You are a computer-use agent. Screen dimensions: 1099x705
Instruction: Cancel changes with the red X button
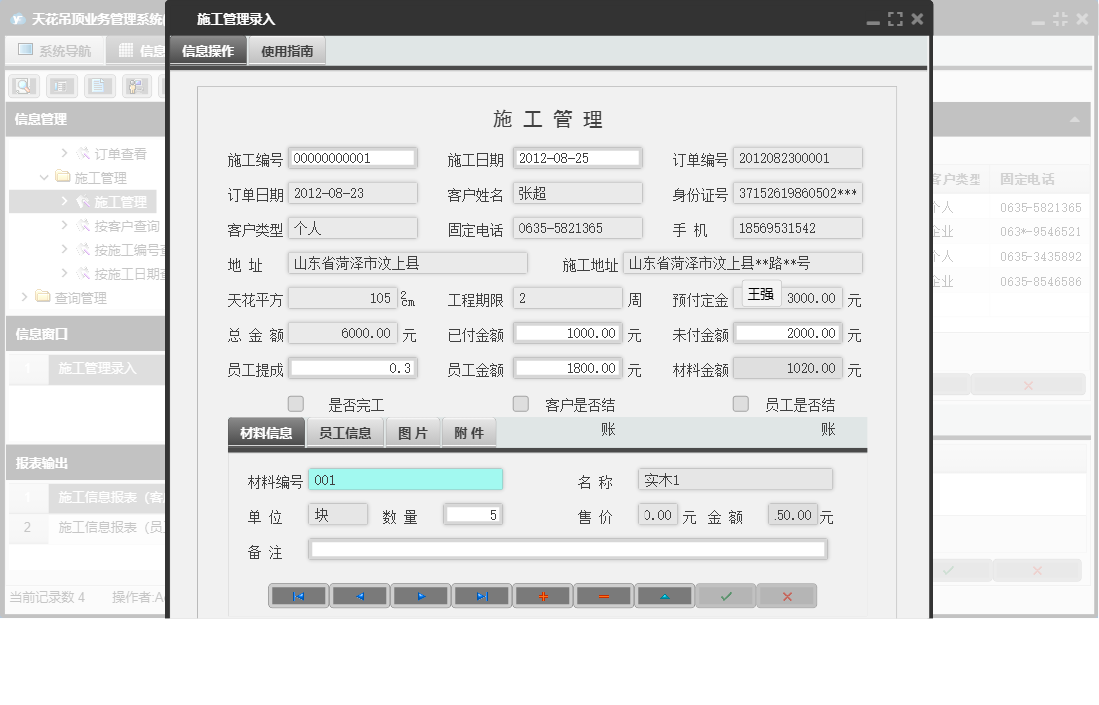(787, 595)
